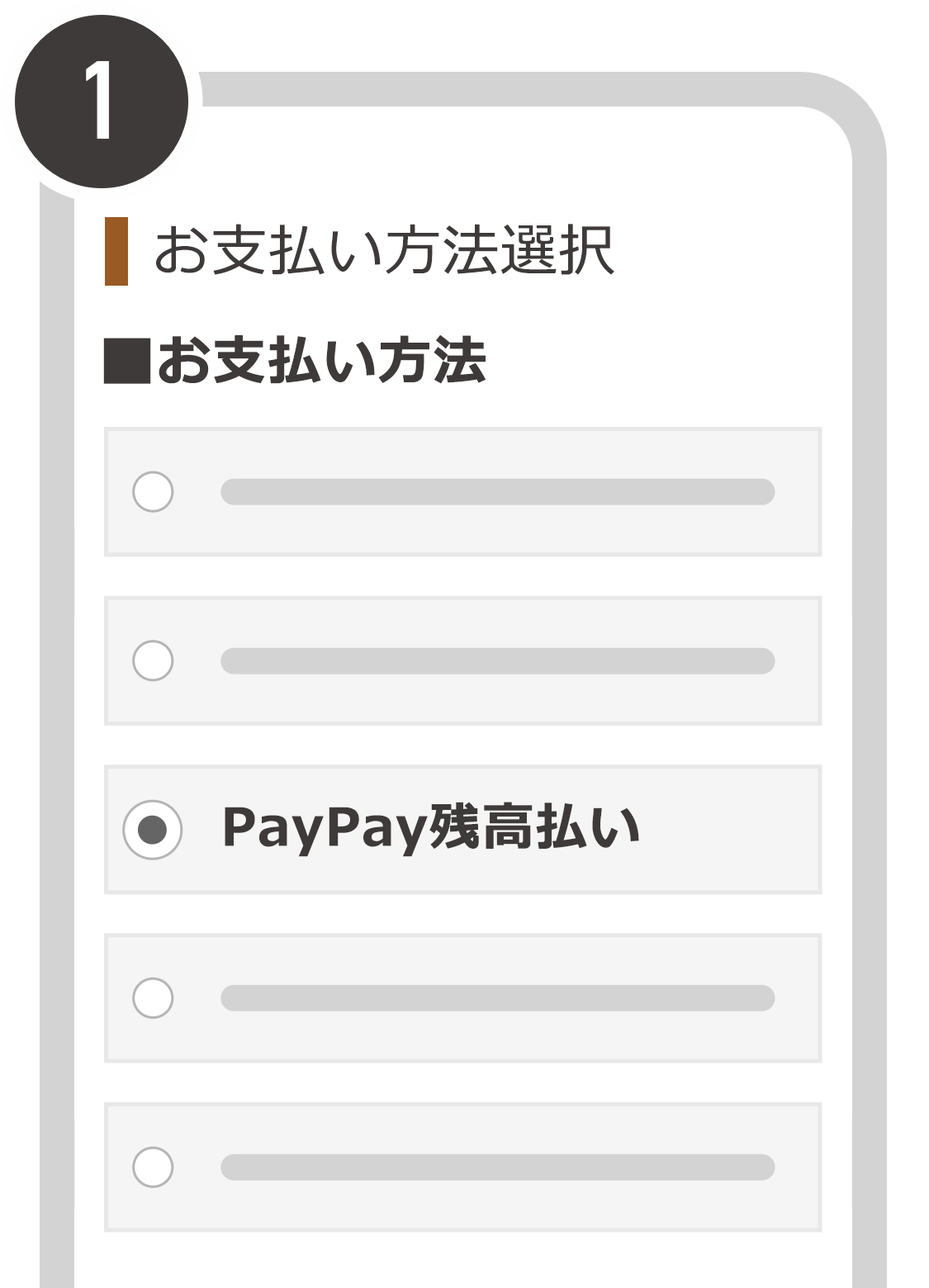Choose the fifth payment option radio button
The height and width of the screenshot is (1288, 929).
[153, 1167]
